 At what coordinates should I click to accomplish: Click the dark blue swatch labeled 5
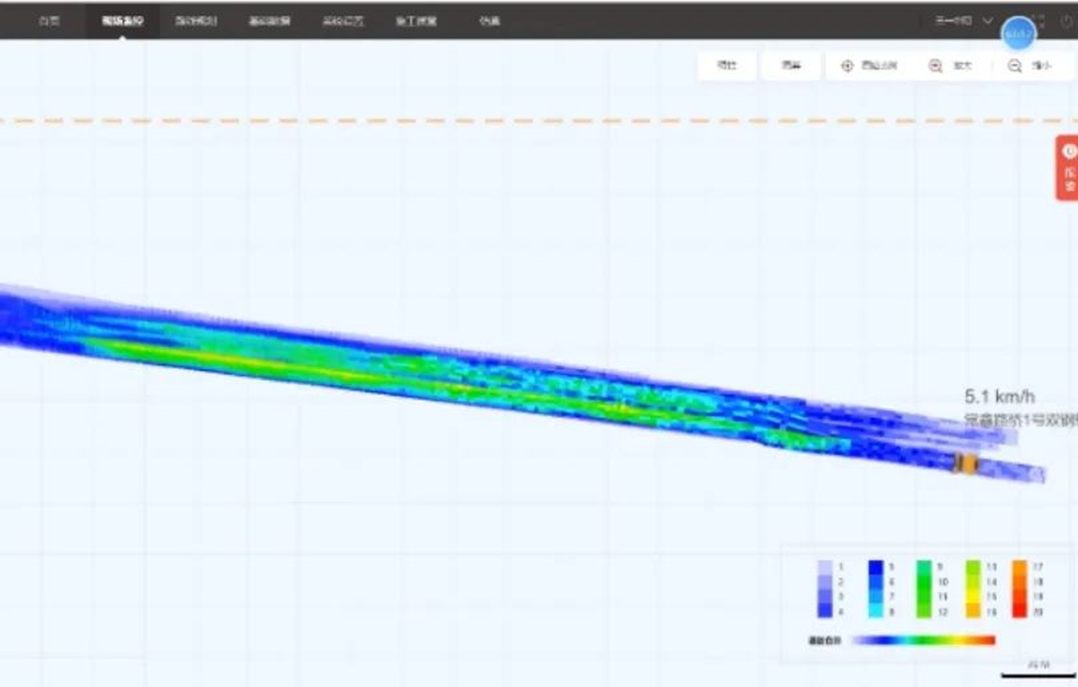pos(875,567)
